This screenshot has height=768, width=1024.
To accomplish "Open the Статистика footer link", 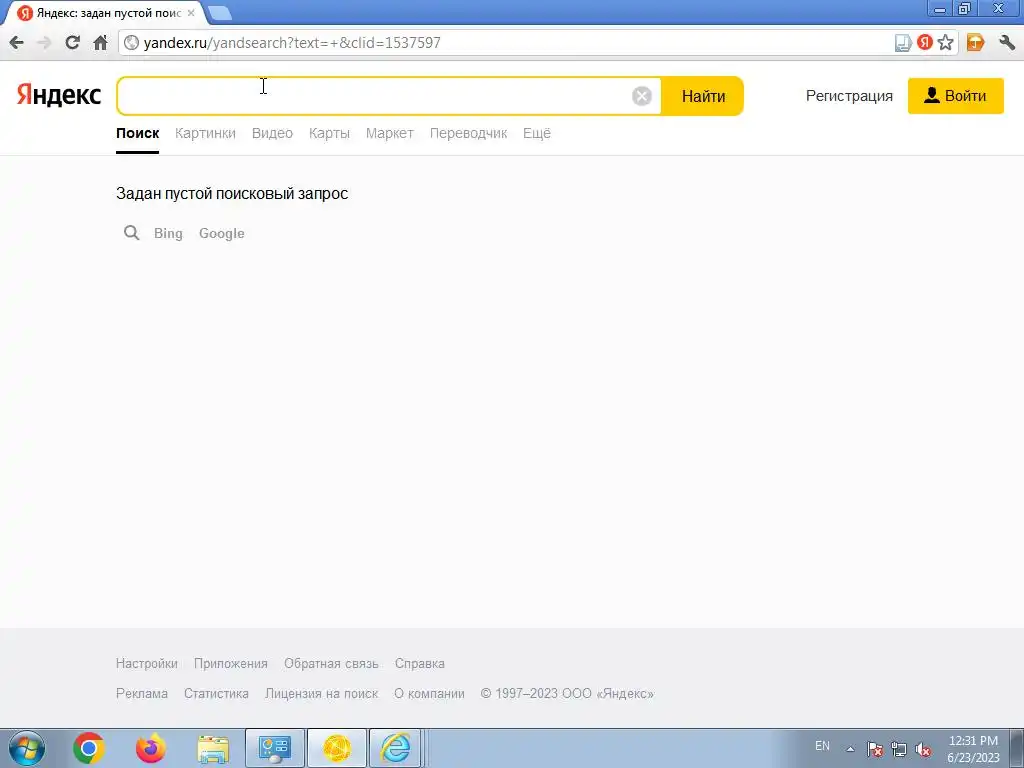I will point(216,694).
